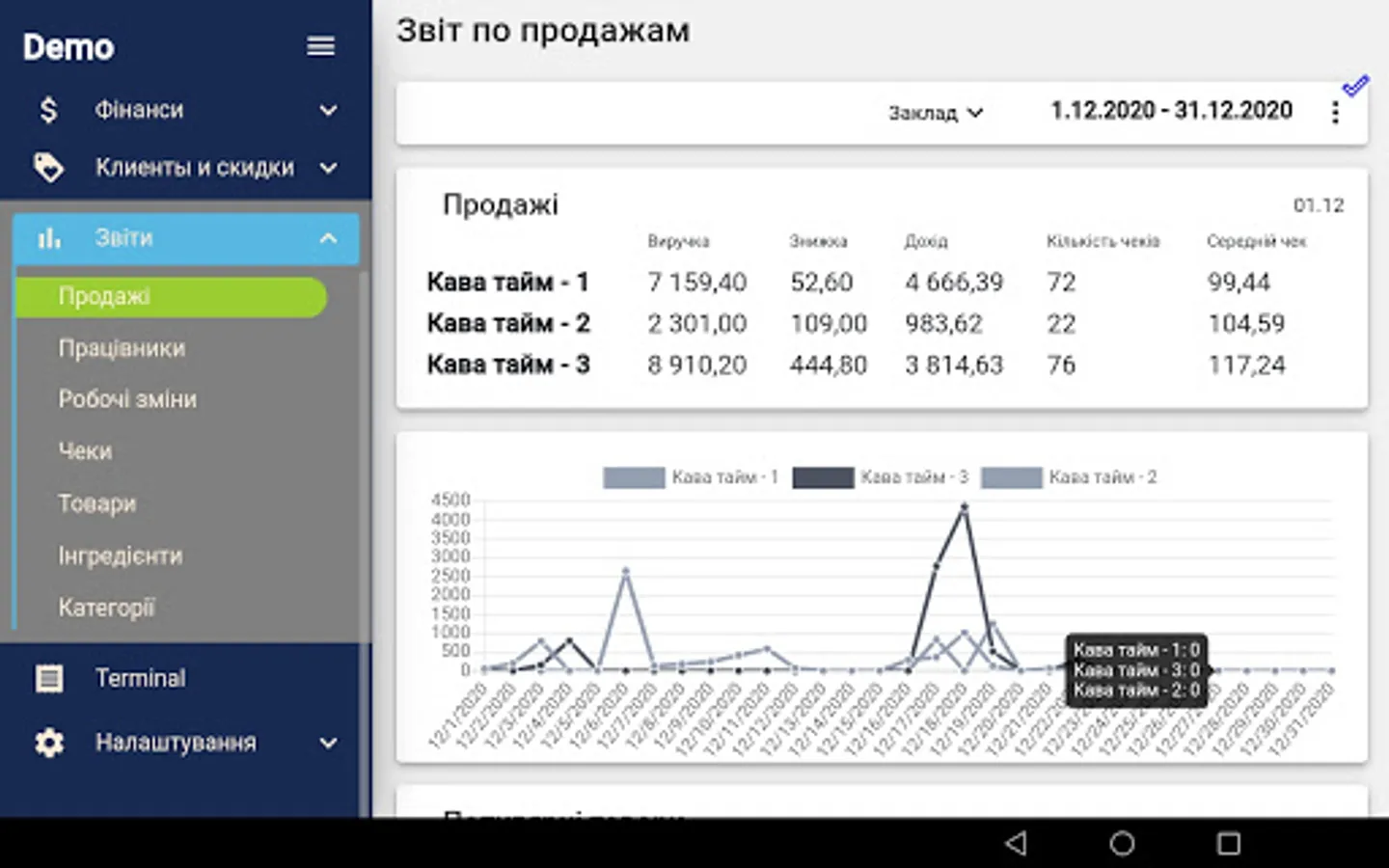This screenshot has width=1389, height=868.
Task: Toggle Кава тайм - 1 legend swatch
Action: 634,477
